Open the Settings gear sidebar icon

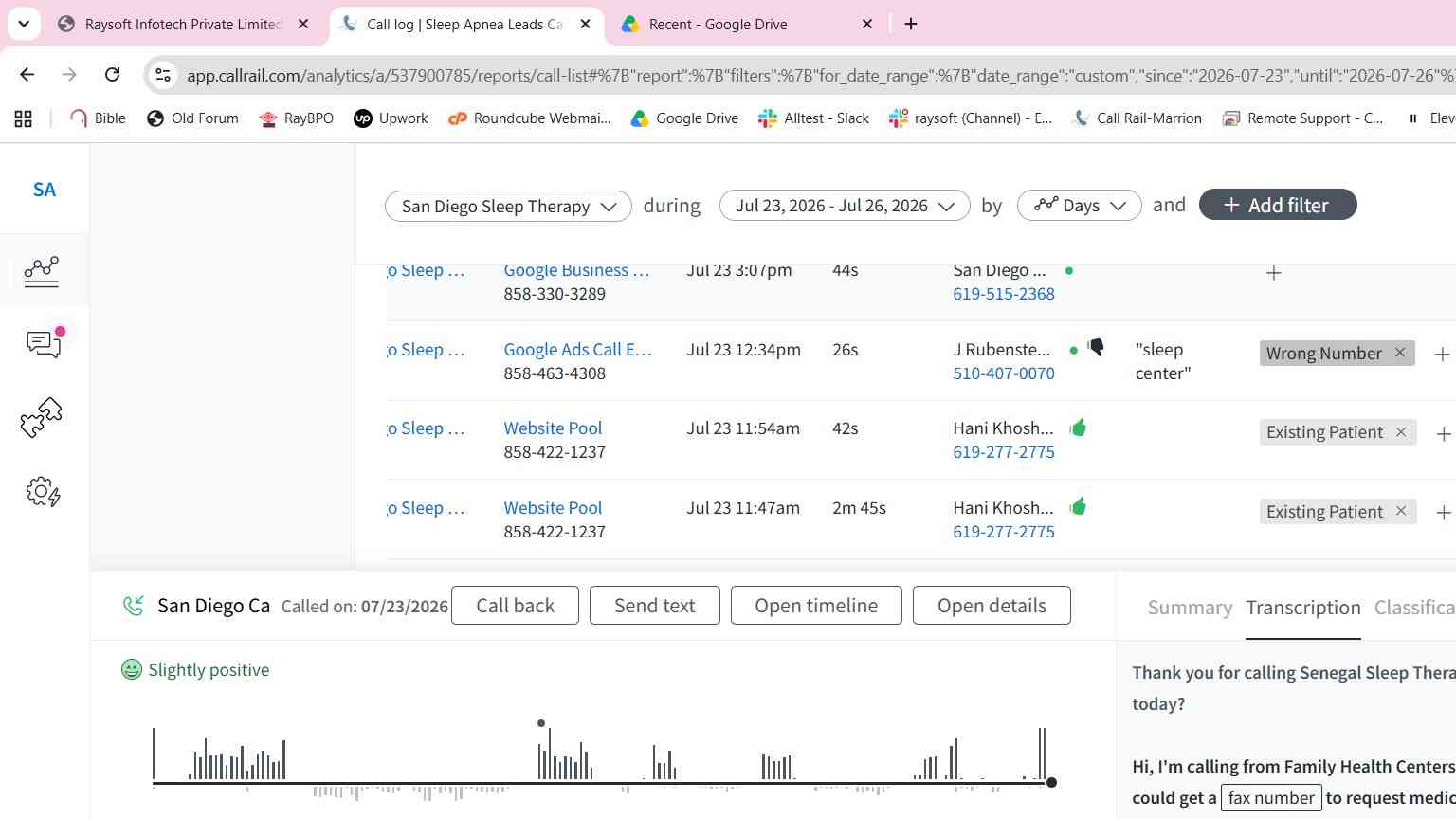pos(43,492)
